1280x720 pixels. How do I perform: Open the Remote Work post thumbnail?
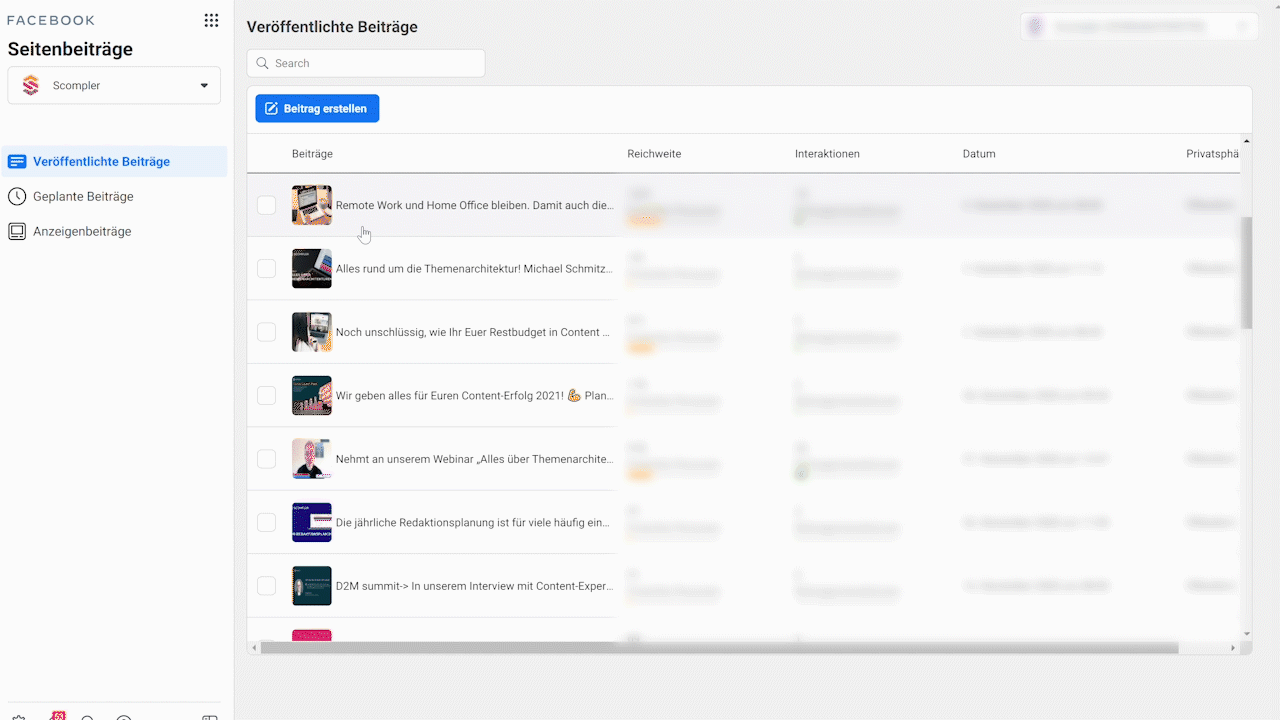pyautogui.click(x=311, y=205)
